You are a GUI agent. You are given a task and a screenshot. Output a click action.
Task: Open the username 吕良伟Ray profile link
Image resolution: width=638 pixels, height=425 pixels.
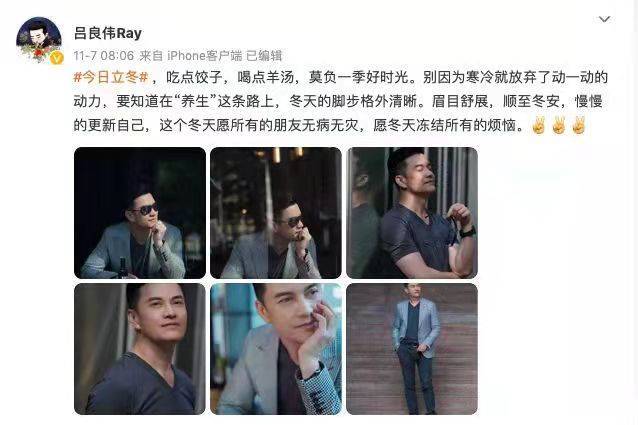[x=108, y=33]
